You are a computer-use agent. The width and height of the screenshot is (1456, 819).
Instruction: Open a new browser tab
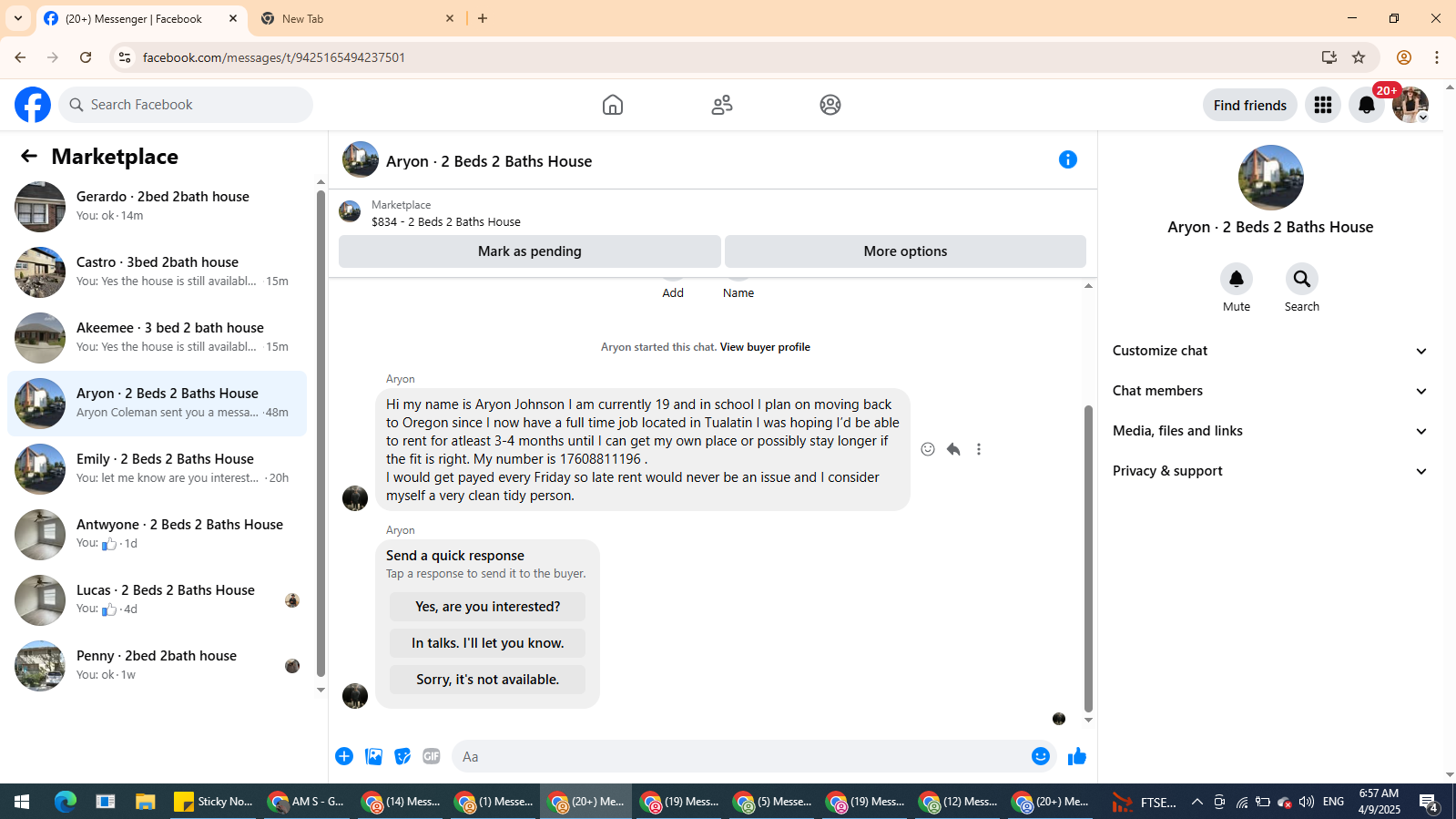coord(483,18)
